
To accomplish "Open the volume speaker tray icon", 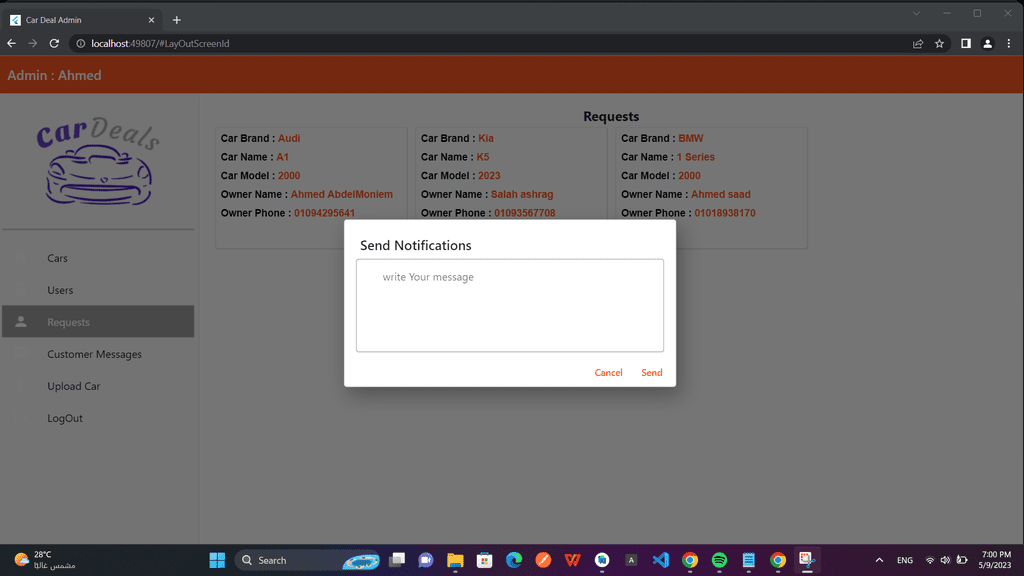I will 945,560.
